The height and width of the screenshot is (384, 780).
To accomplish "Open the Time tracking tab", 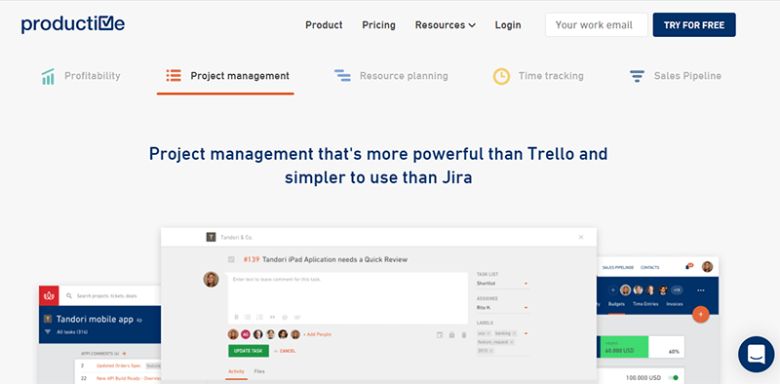I will (x=538, y=76).
